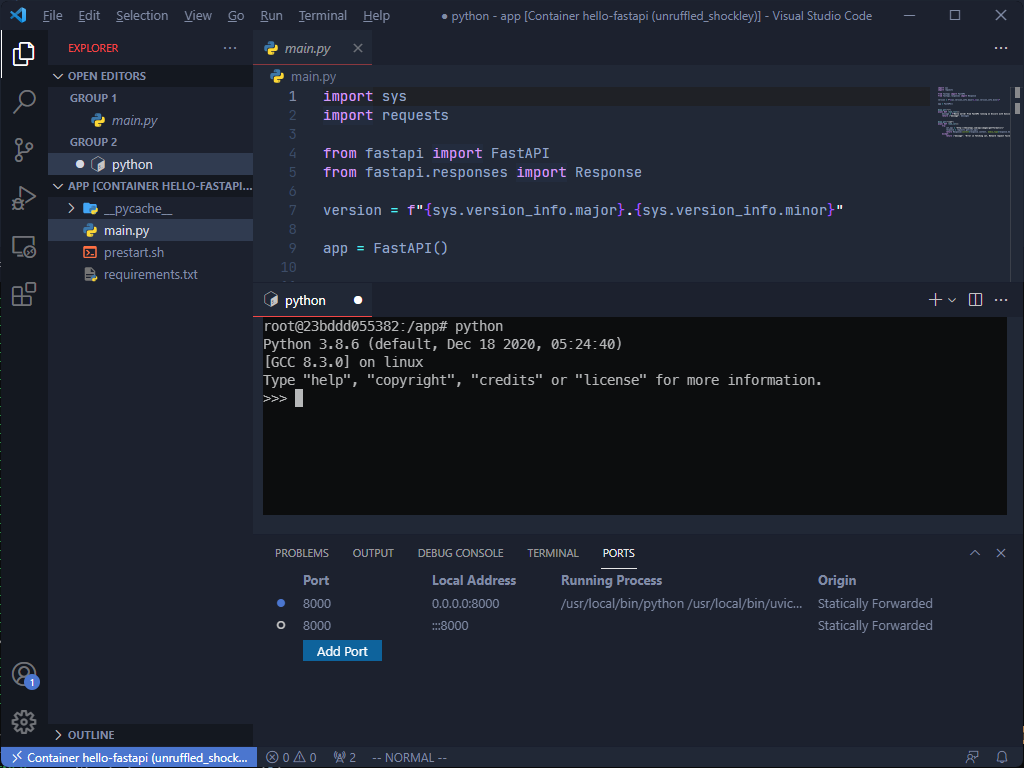Click the Running Process column header
This screenshot has height=768, width=1024.
(611, 581)
